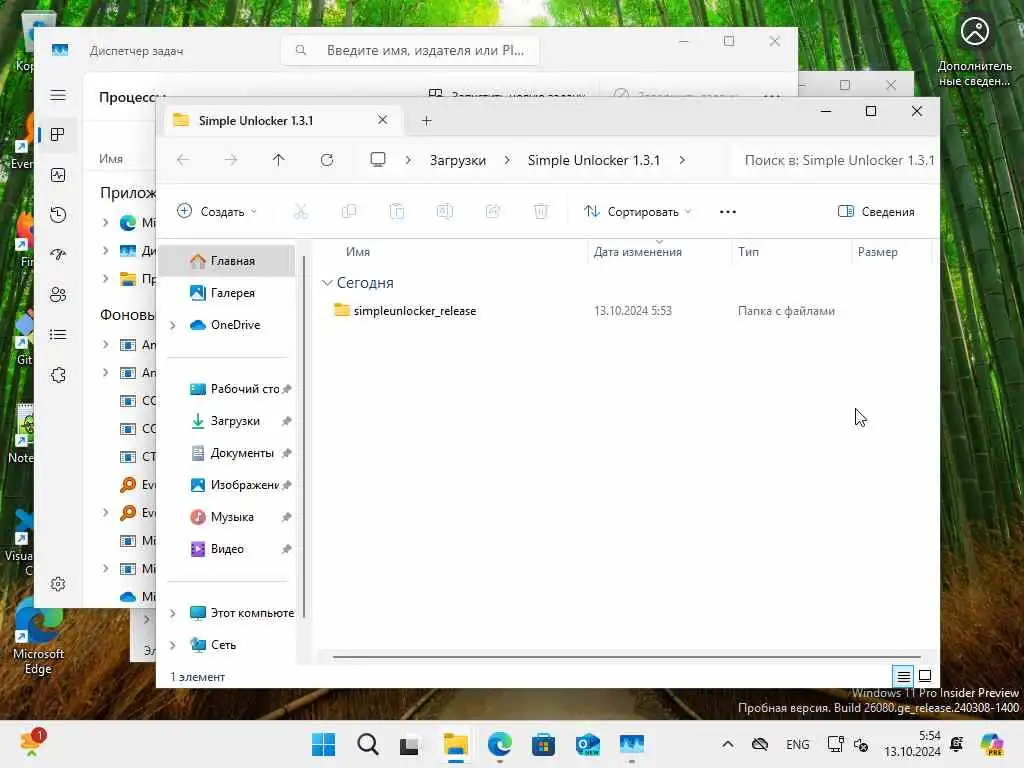Open the three-dots more options menu
The width and height of the screenshot is (1024, 768).
(x=728, y=212)
